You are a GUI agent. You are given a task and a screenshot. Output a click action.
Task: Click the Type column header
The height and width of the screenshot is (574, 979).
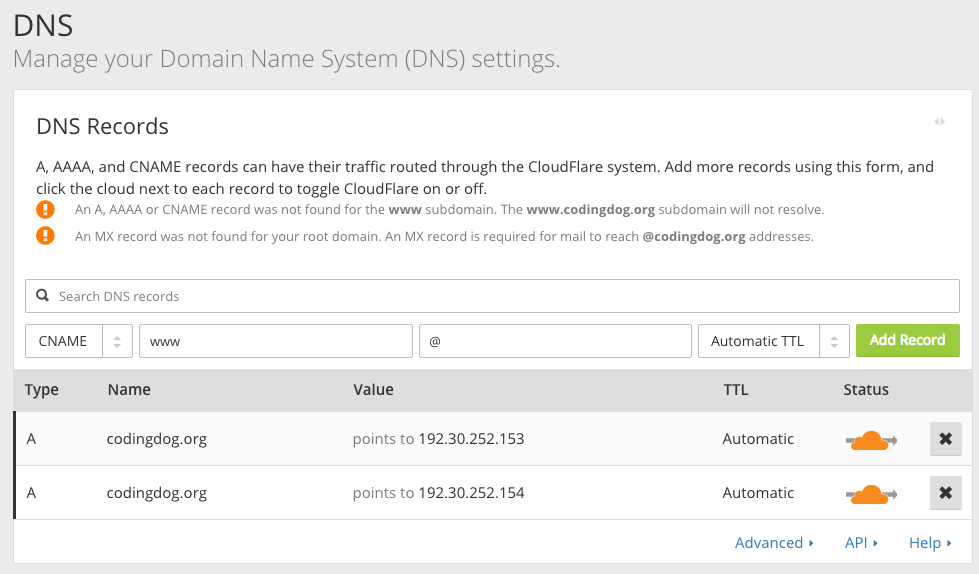coord(41,390)
